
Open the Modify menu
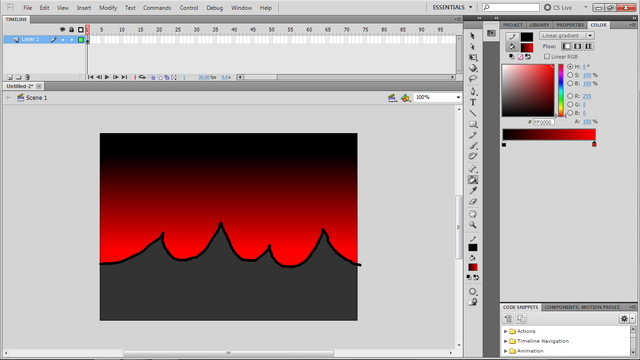(x=108, y=8)
